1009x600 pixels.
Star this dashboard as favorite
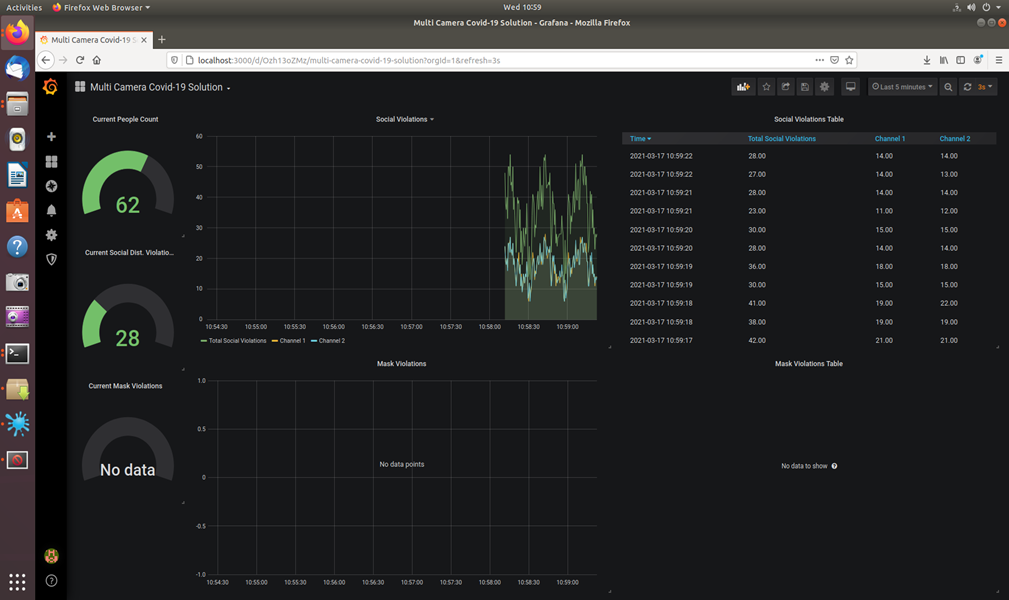point(767,87)
